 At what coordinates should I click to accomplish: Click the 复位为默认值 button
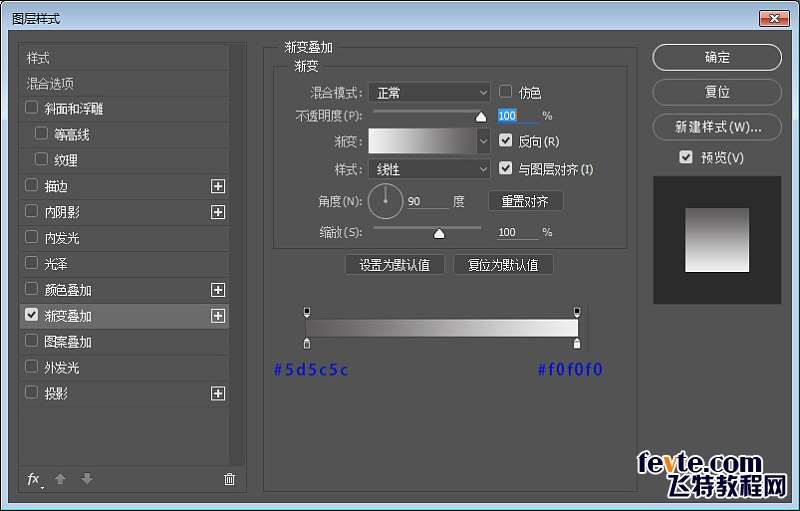point(503,265)
